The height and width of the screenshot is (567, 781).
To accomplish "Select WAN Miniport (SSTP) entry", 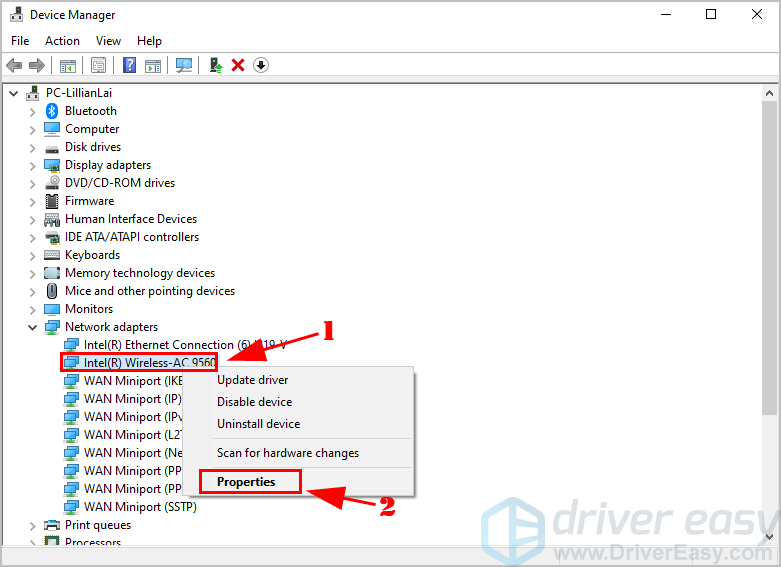I will tap(140, 507).
